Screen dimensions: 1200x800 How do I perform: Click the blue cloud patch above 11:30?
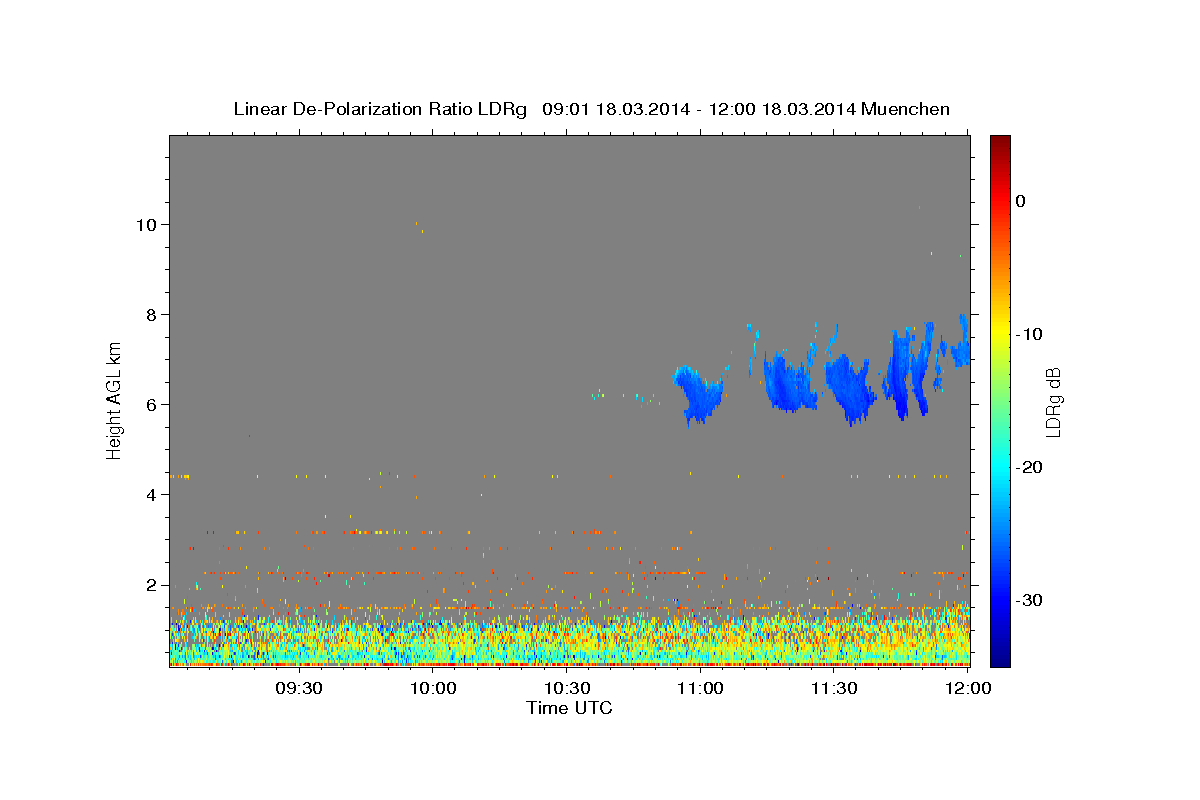tap(848, 388)
